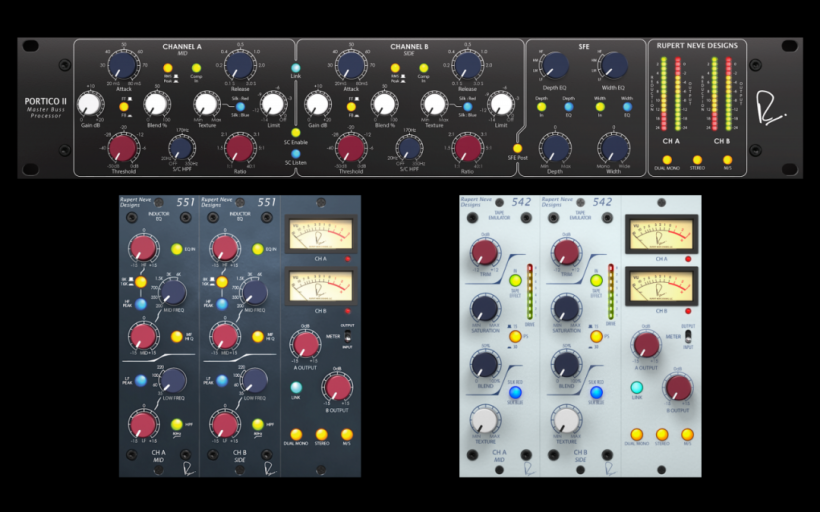Image resolution: width=820 pixels, height=512 pixels.
Task: Click the SFE Depth knob
Action: 555,148
